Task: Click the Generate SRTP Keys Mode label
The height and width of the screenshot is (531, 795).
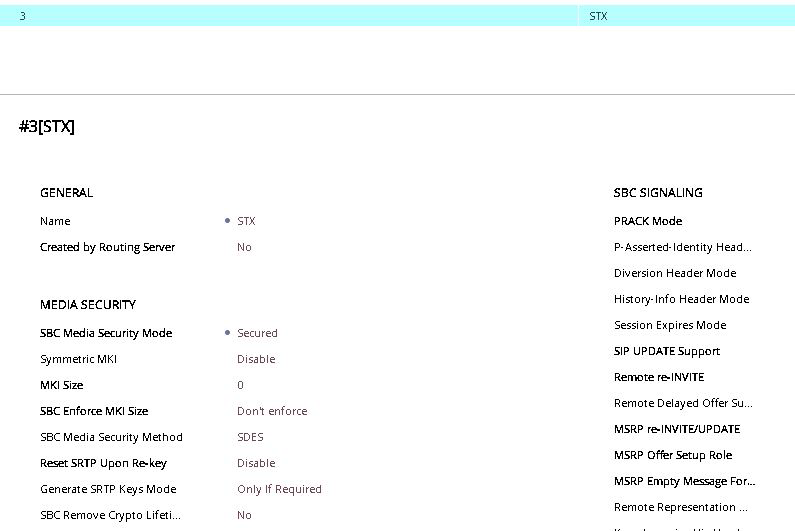Action: [108, 489]
